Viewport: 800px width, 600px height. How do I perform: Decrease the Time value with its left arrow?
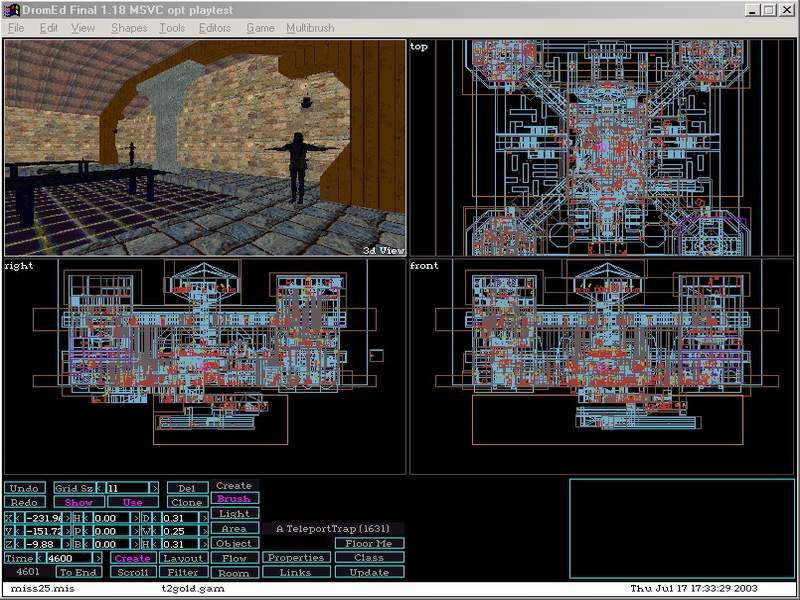[40, 558]
